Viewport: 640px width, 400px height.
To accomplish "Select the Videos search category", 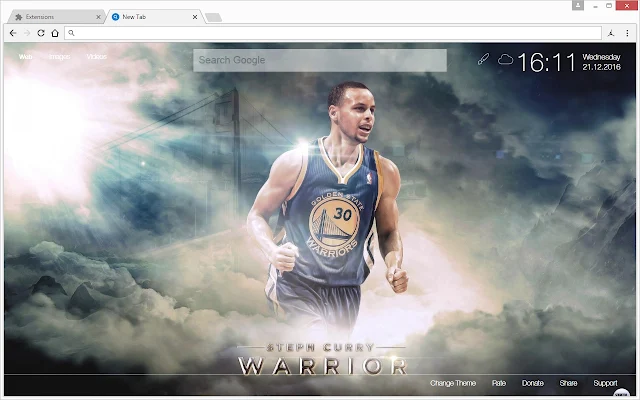I will coord(96,57).
